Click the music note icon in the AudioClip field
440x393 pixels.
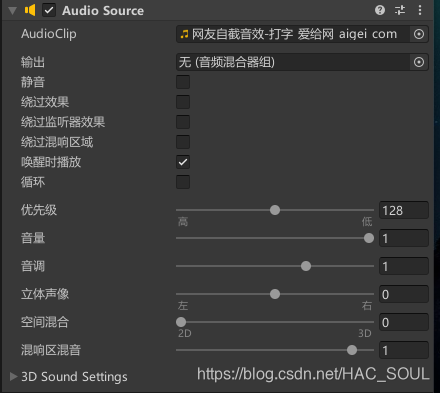184,34
